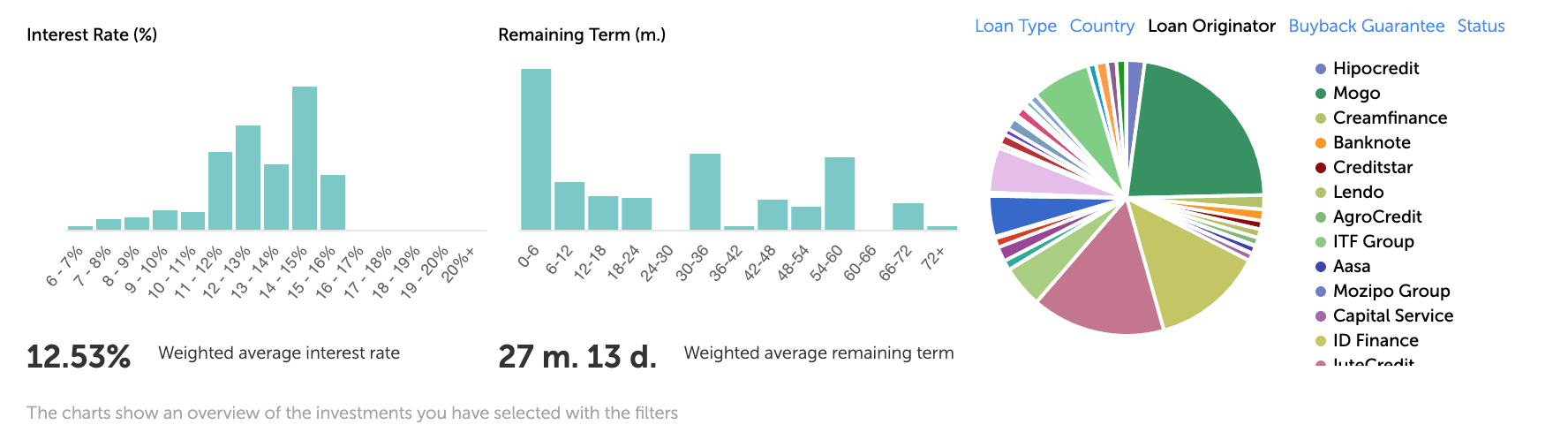Click the tallest 14 - 15% interest bar
The image size is (1568, 440).
pyautogui.click(x=305, y=159)
